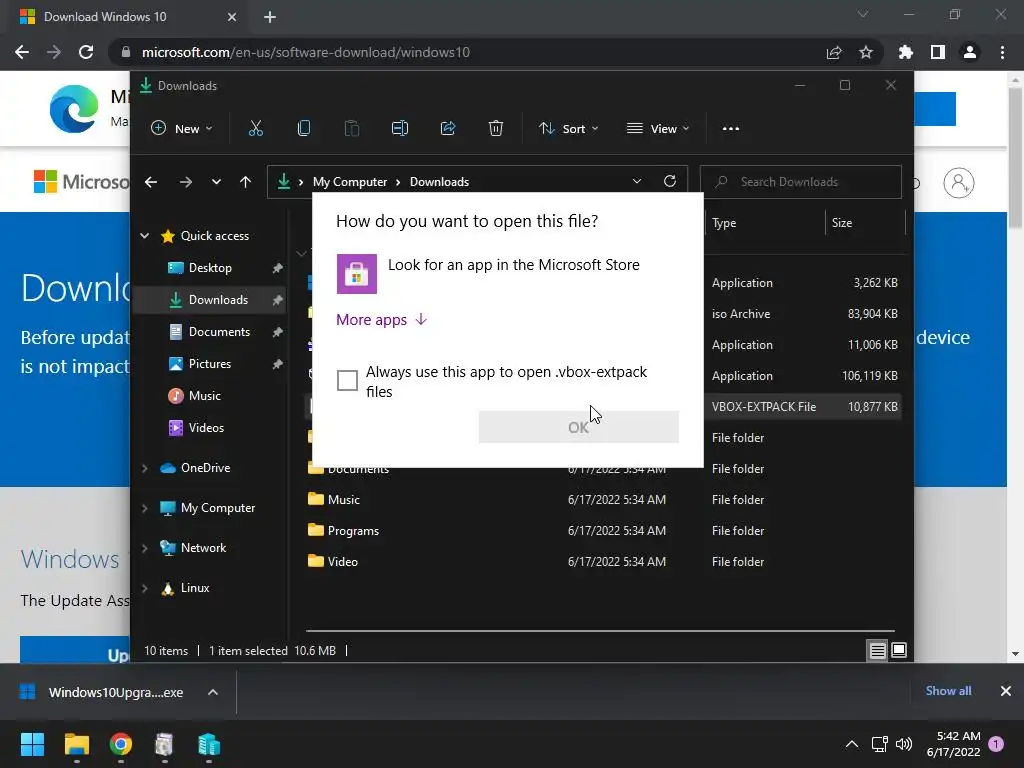This screenshot has height=768, width=1024.
Task: Select Desktop in Quick access
Action: coord(210,268)
